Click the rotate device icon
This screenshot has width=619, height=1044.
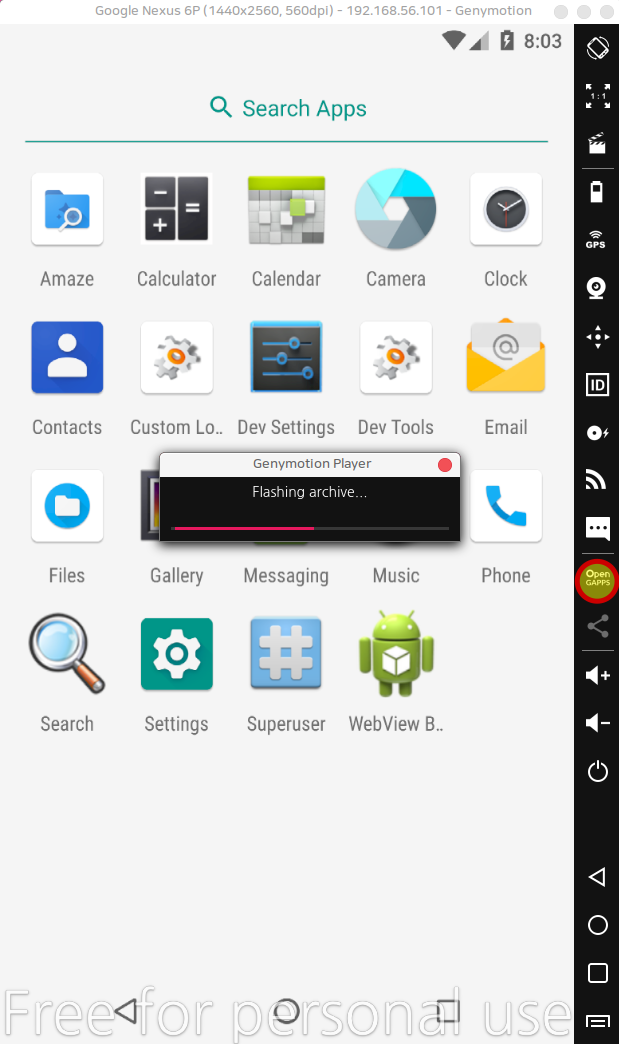[597, 47]
